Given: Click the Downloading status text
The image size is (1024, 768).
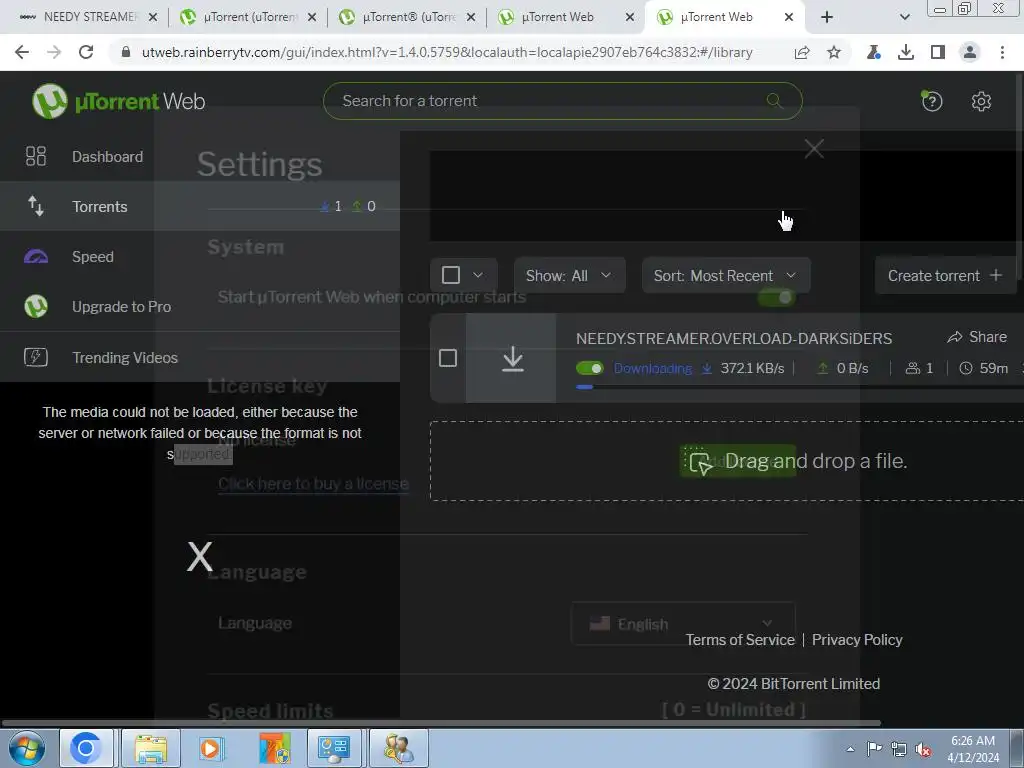Looking at the screenshot, I should [652, 368].
